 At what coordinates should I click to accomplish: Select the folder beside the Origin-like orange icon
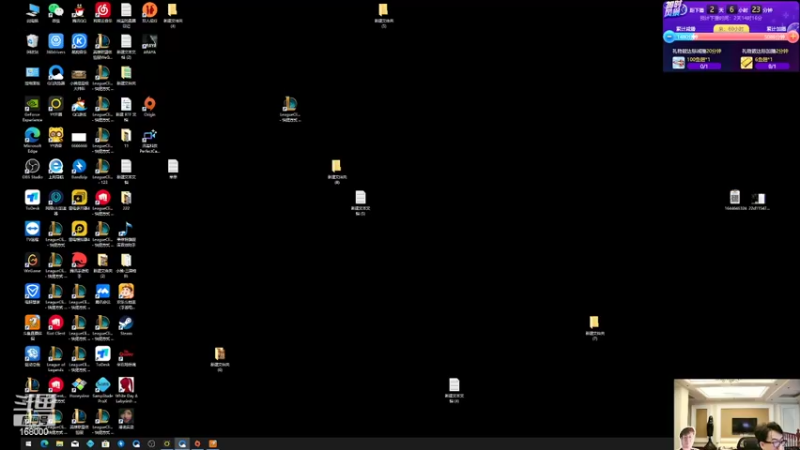point(172,15)
